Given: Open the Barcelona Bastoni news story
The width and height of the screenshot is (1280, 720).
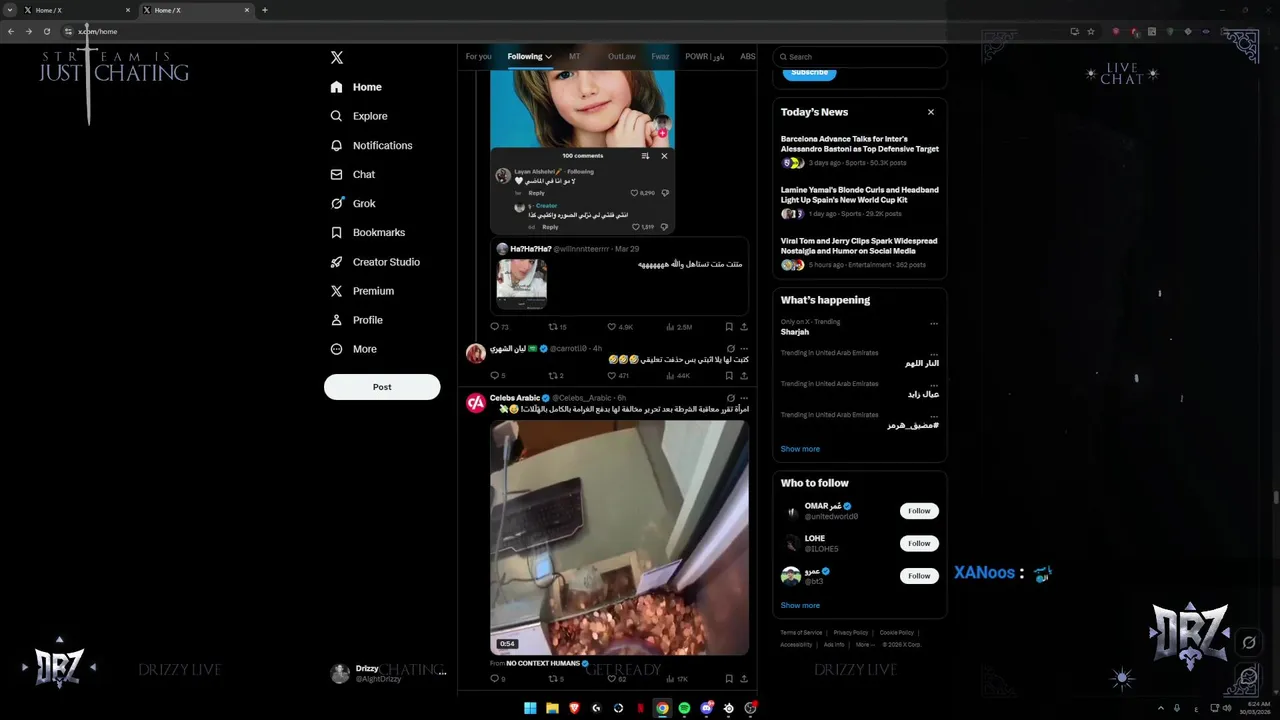Looking at the screenshot, I should [x=860, y=151].
